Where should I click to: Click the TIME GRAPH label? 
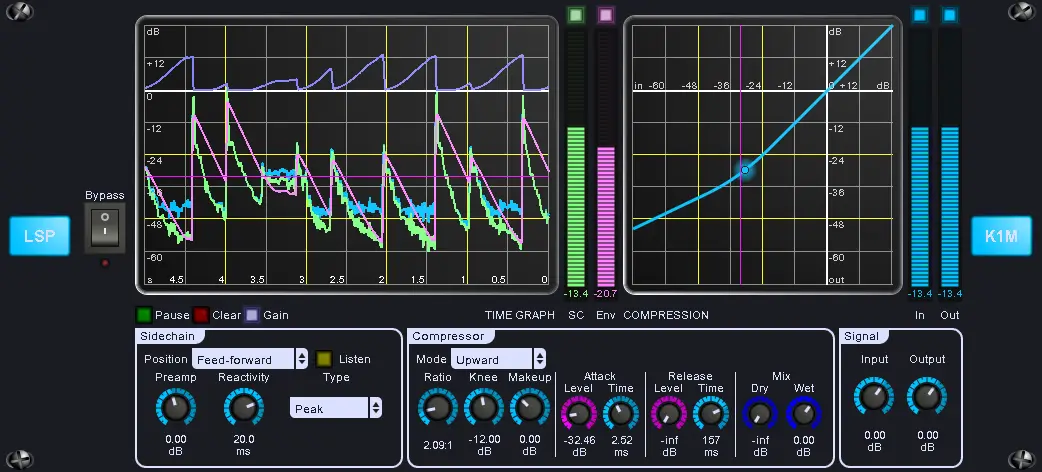(x=519, y=315)
